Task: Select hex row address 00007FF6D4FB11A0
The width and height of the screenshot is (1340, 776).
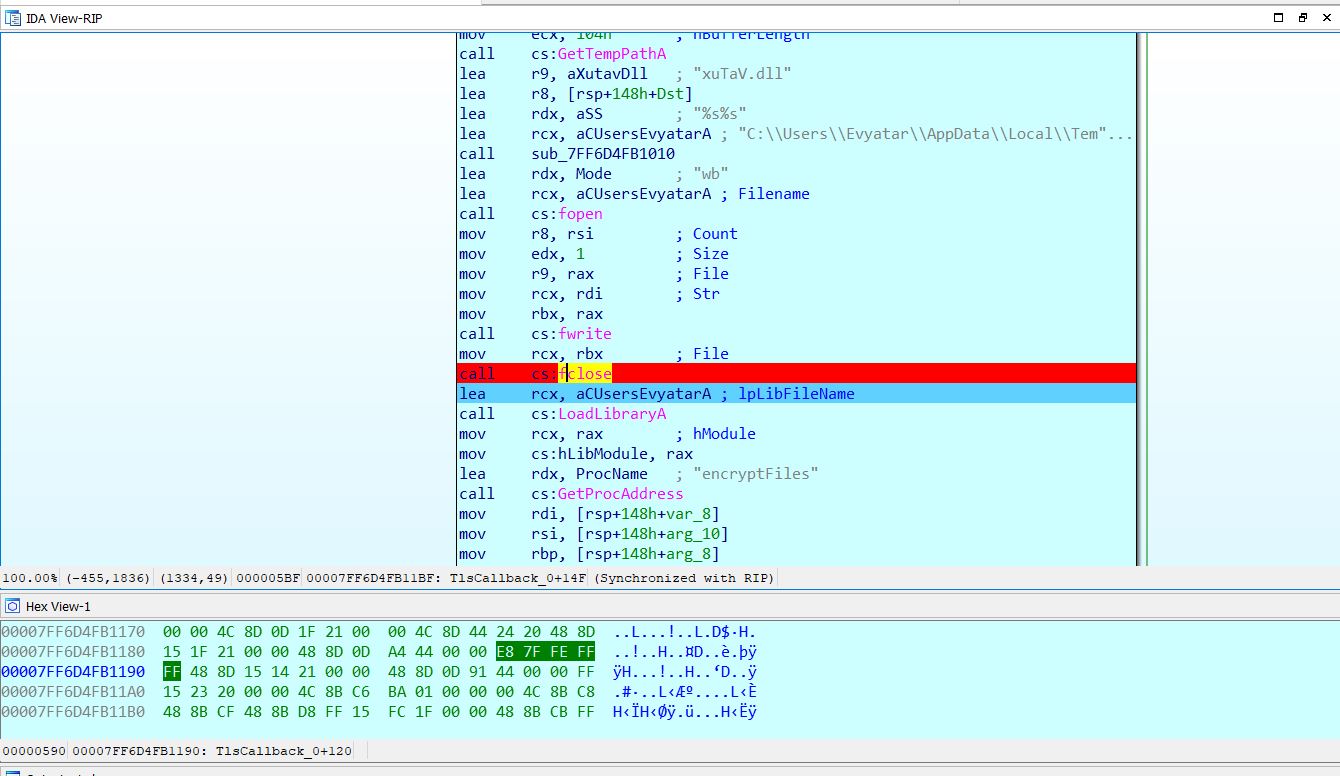Action: [x=73, y=692]
